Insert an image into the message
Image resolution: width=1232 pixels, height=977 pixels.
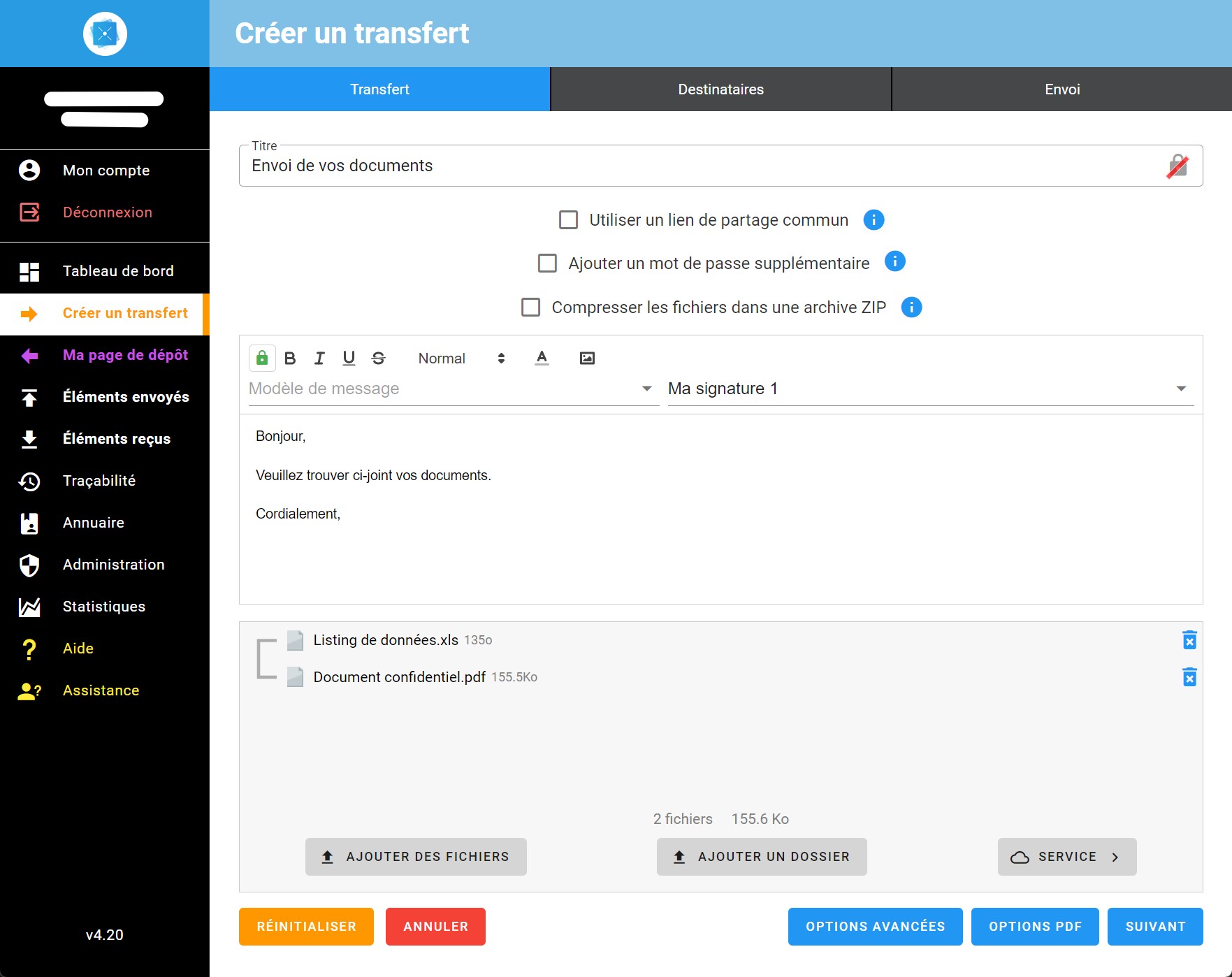(x=586, y=358)
